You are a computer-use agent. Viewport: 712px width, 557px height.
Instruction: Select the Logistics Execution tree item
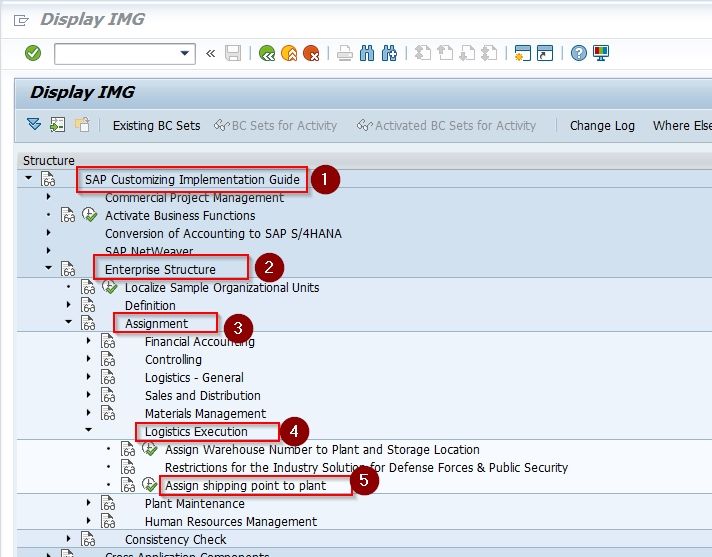pos(196,432)
